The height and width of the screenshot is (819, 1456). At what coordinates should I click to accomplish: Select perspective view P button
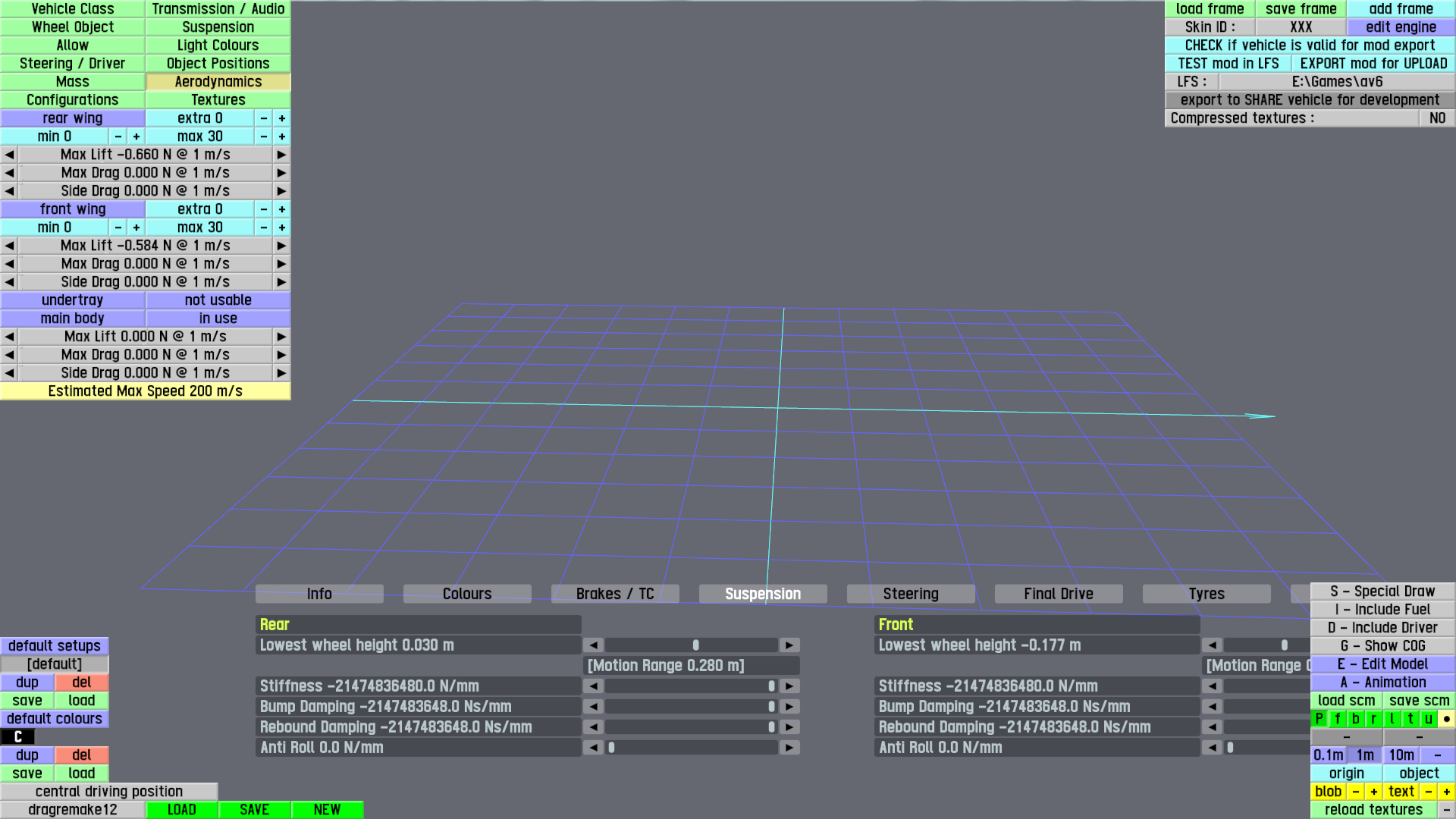(x=1319, y=719)
